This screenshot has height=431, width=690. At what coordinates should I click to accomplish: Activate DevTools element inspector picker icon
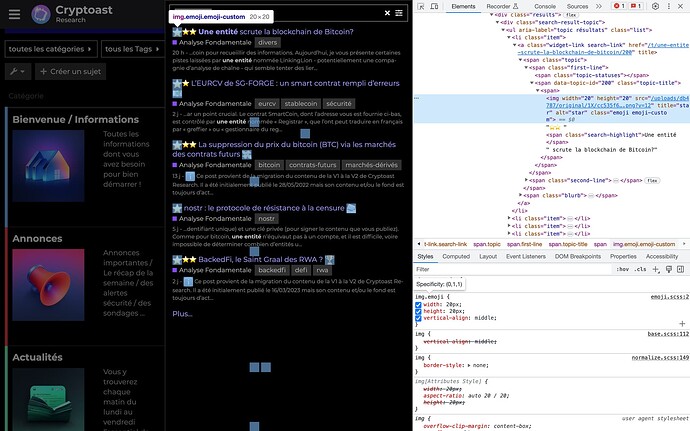click(x=421, y=6)
